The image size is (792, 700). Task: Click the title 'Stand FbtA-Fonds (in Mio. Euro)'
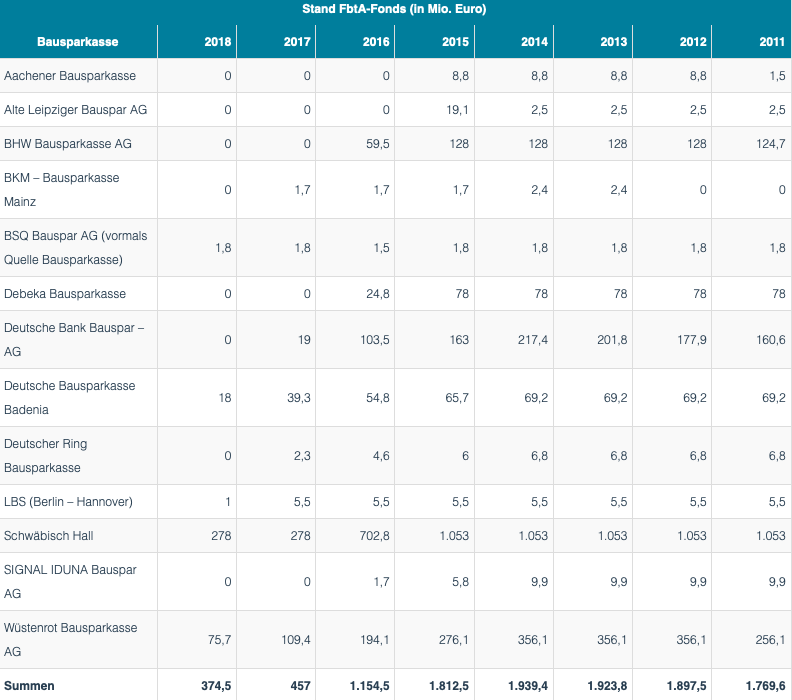point(394,9)
